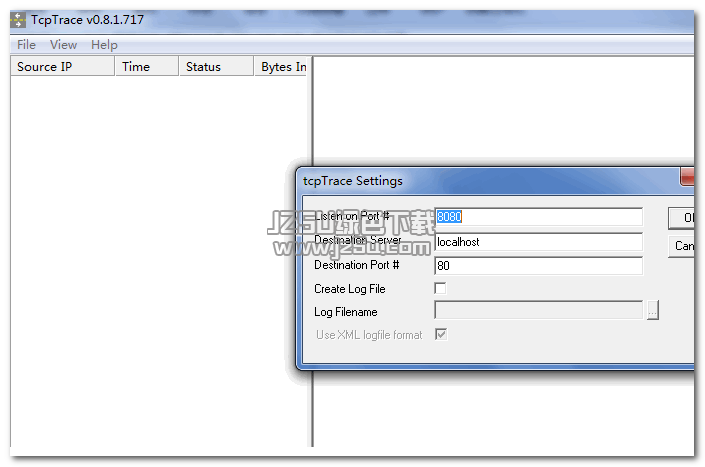The height and width of the screenshot is (467, 705).
Task: Confirm settings with the OK button
Action: pyautogui.click(x=681, y=218)
